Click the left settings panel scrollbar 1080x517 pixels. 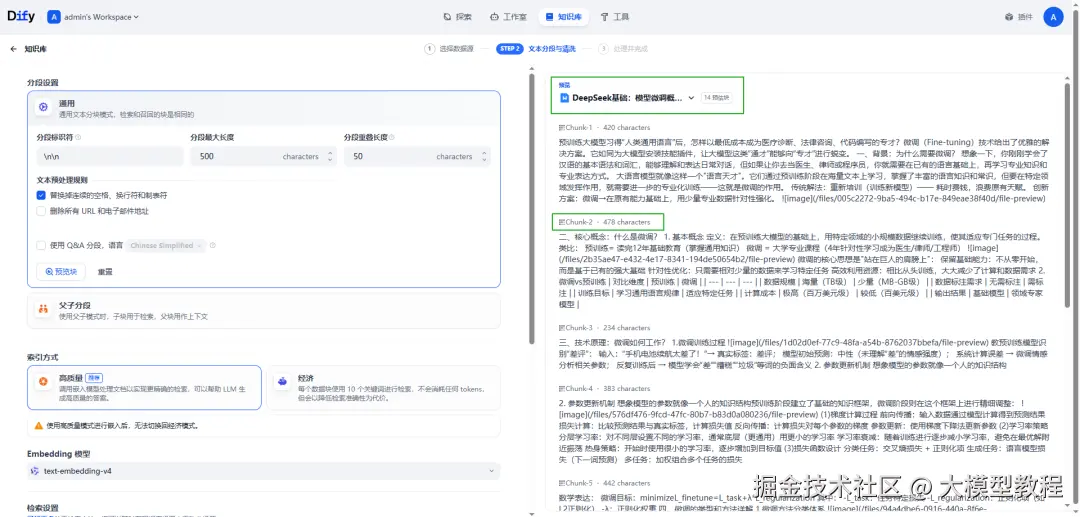tap(531, 209)
